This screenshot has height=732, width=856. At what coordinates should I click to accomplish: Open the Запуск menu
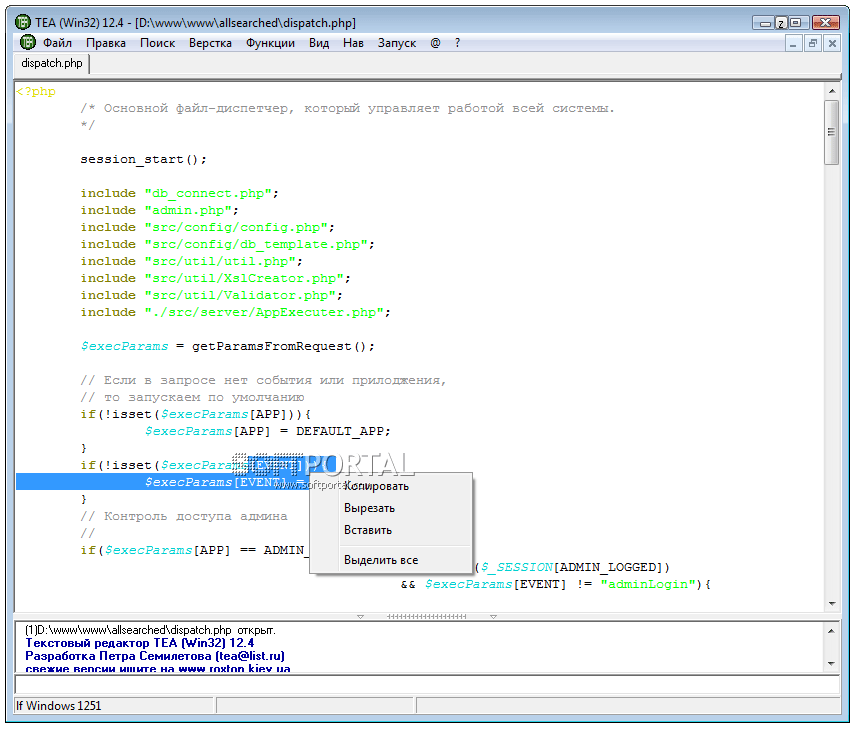coord(397,43)
